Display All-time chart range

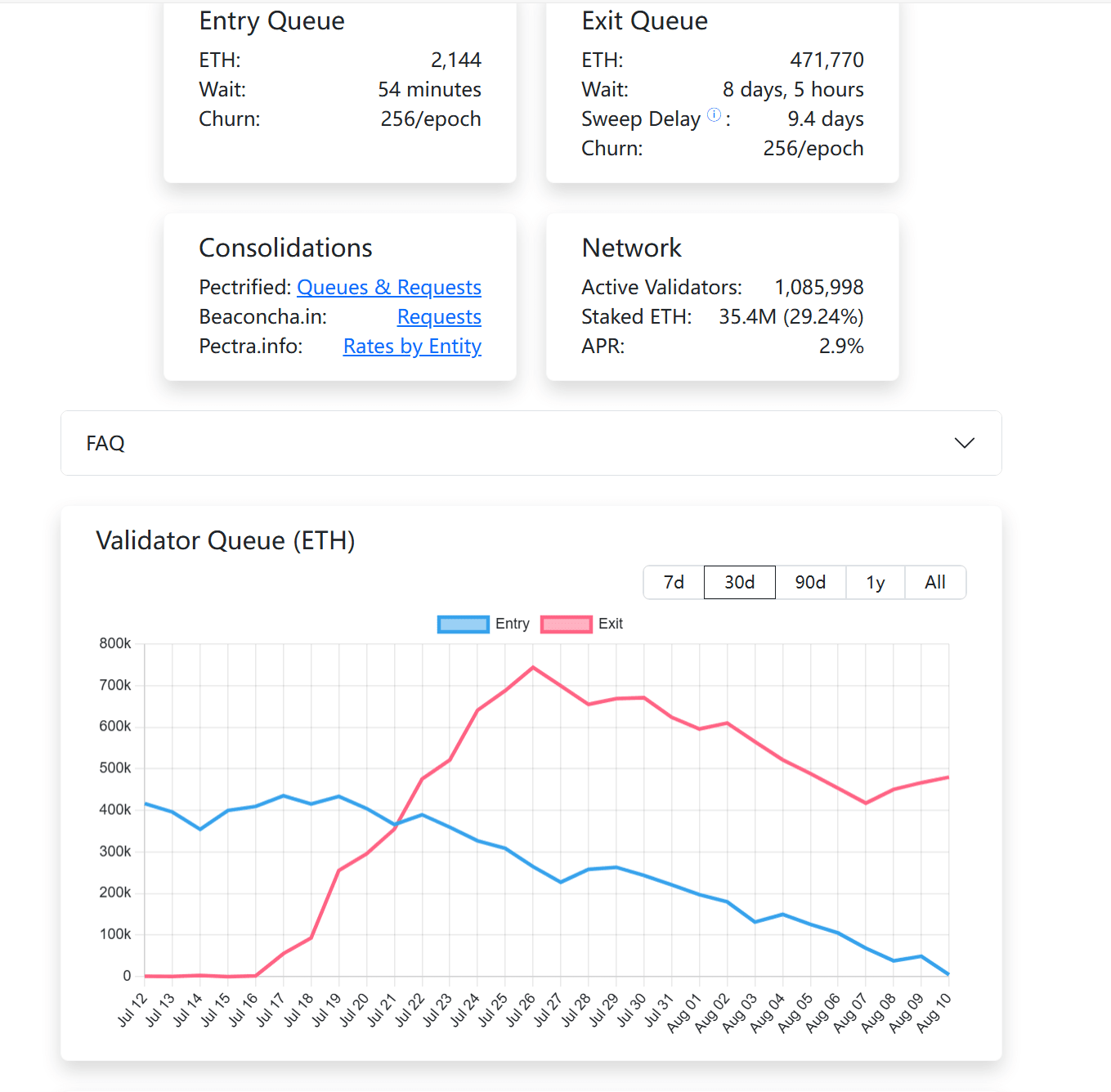[935, 583]
